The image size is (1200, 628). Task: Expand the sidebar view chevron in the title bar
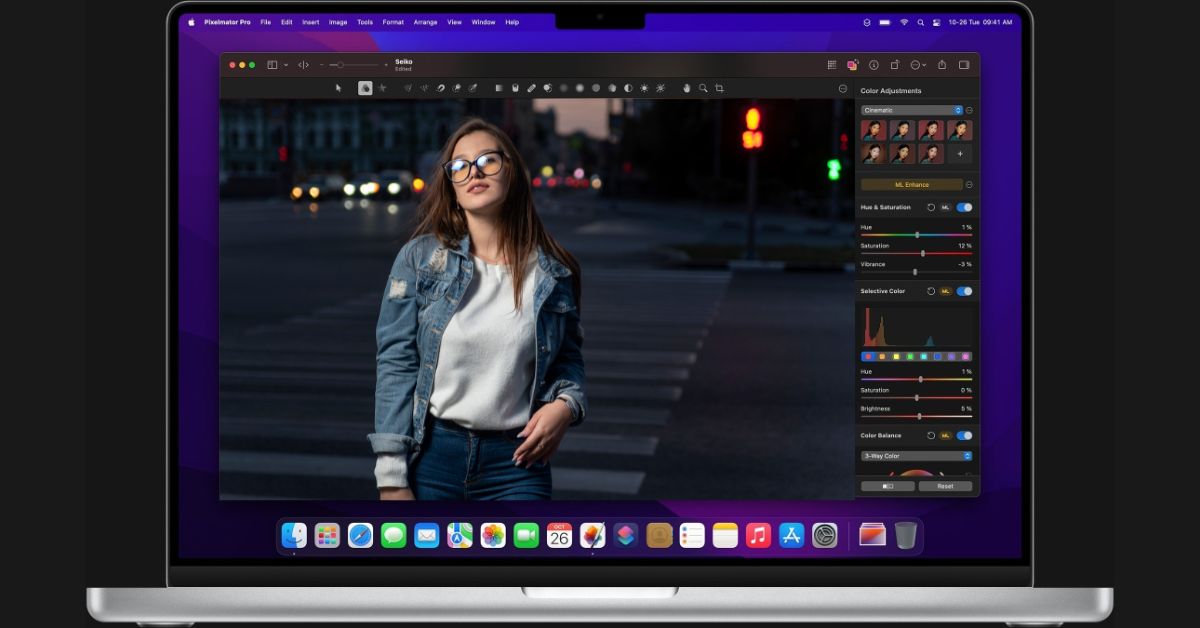[x=286, y=65]
